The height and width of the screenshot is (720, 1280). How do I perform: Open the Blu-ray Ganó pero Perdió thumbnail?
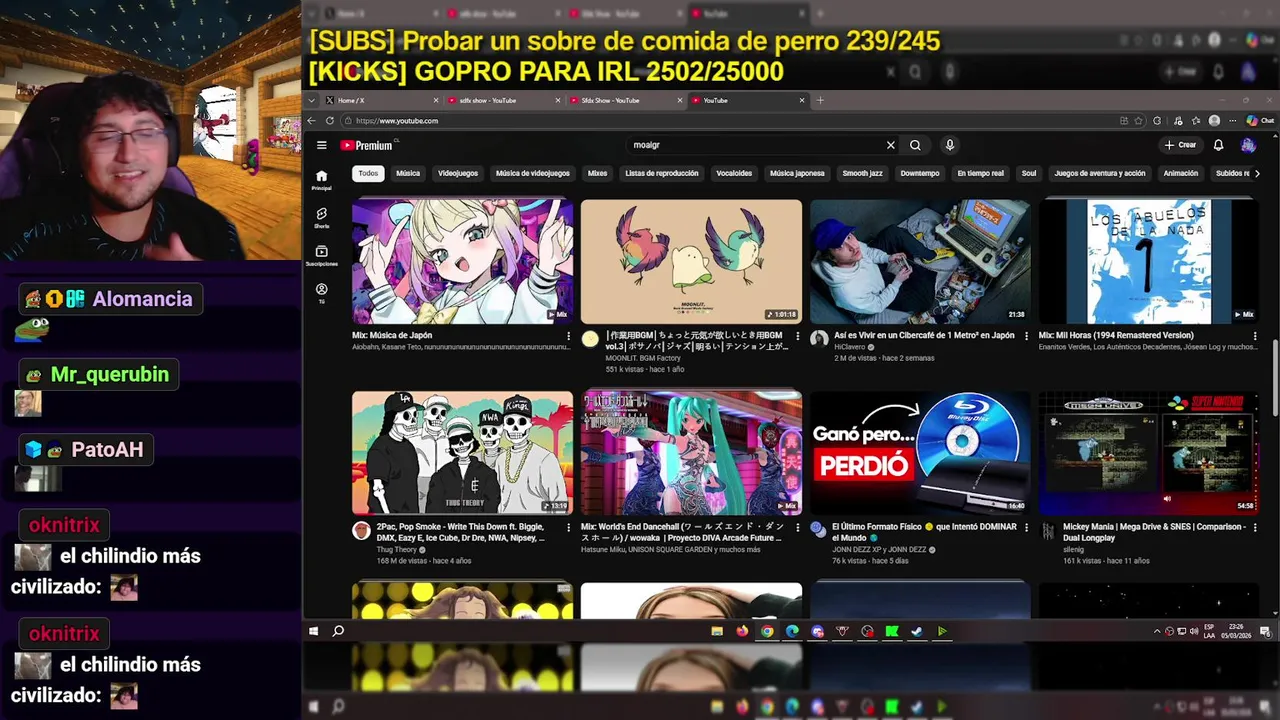[x=920, y=453]
